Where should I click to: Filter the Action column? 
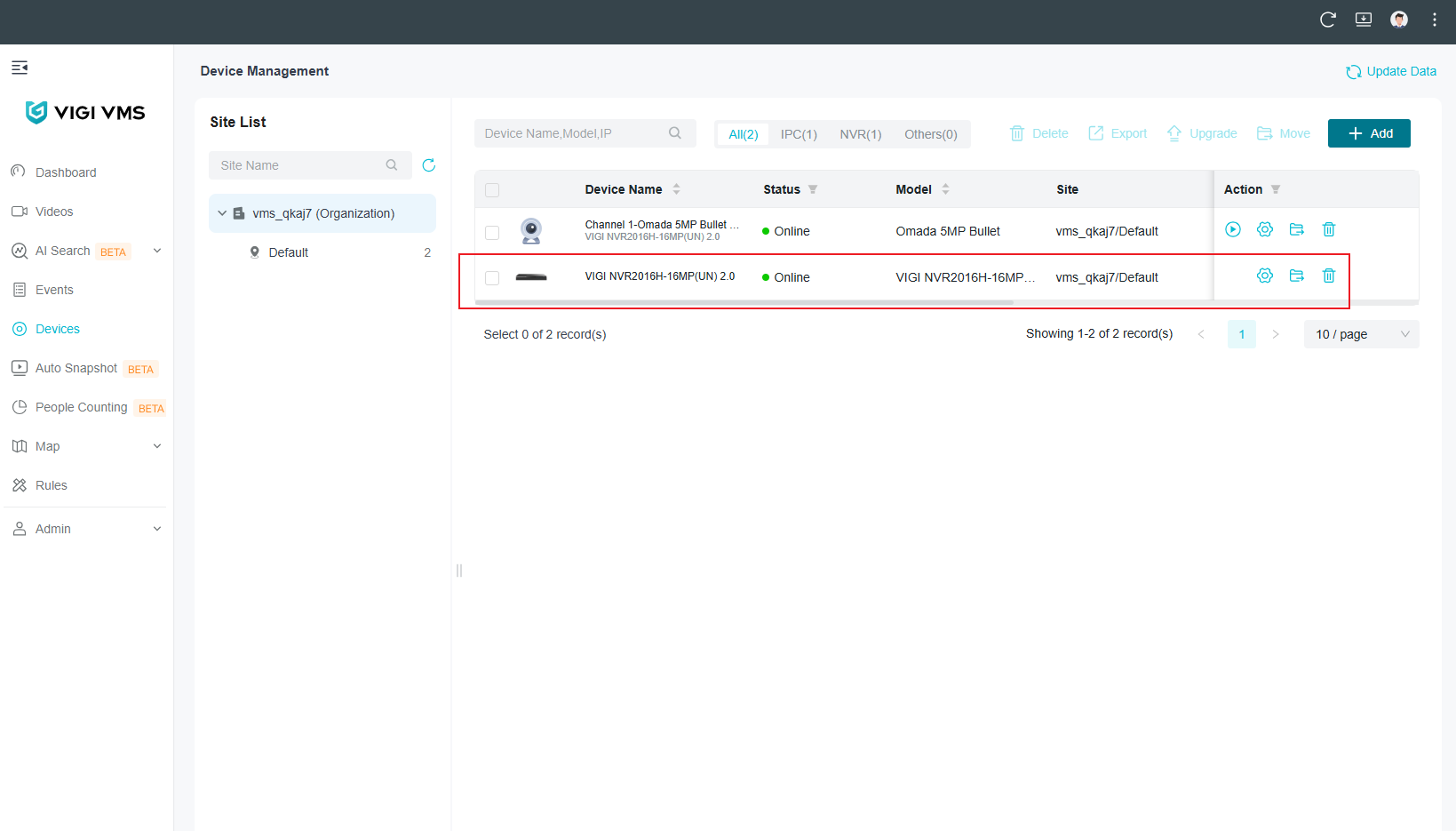click(x=1276, y=189)
